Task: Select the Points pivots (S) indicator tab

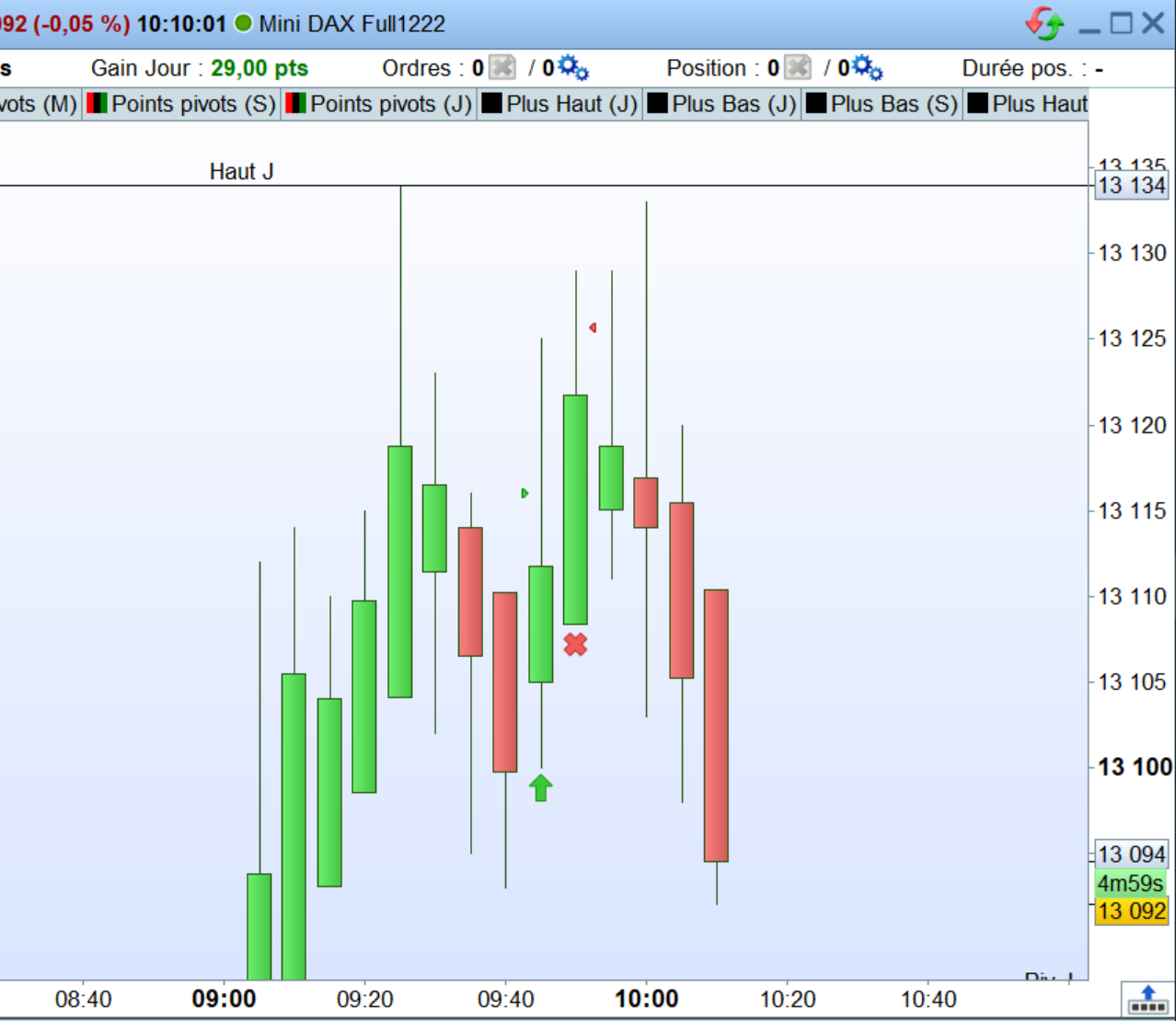Action: point(181,104)
